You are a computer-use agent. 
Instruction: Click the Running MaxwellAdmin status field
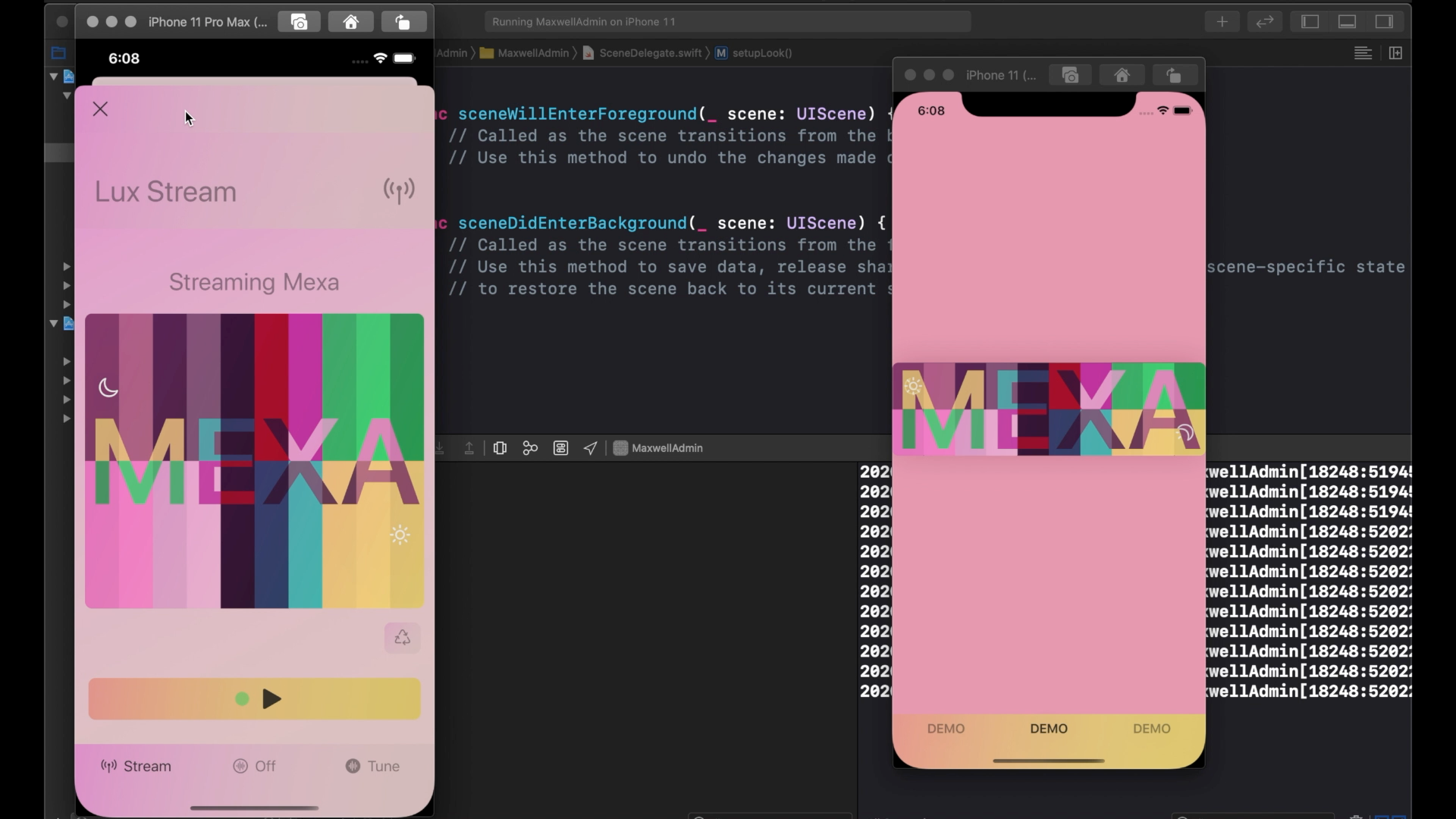(x=727, y=22)
